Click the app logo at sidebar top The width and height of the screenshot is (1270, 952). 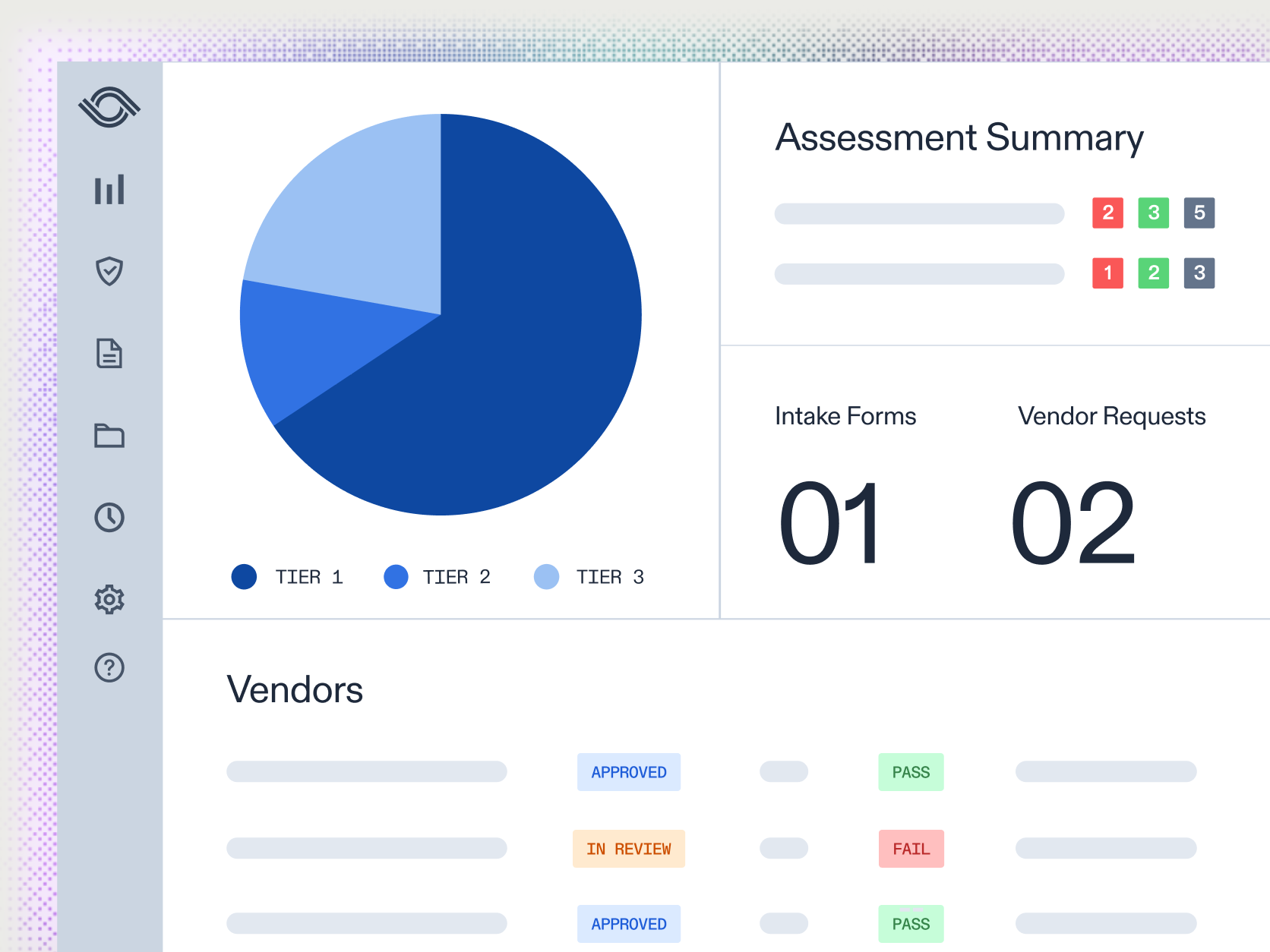(109, 106)
